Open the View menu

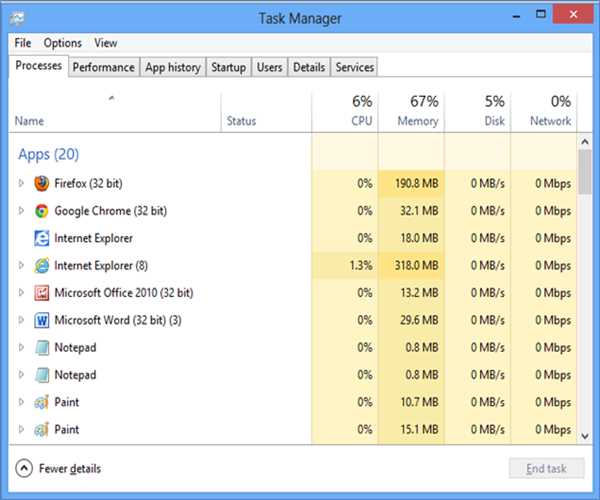[105, 43]
